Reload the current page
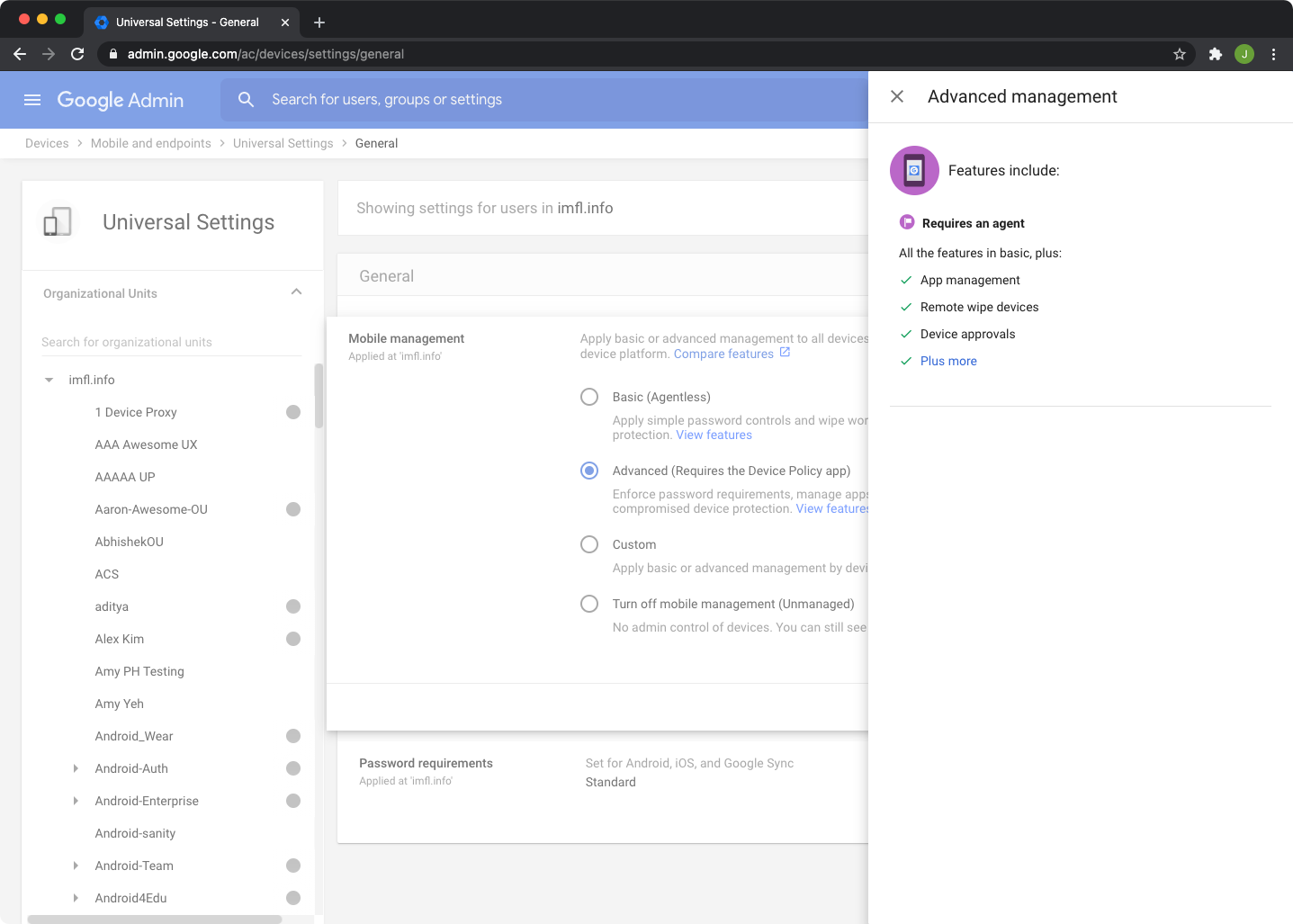The width and height of the screenshot is (1293, 924). [77, 54]
